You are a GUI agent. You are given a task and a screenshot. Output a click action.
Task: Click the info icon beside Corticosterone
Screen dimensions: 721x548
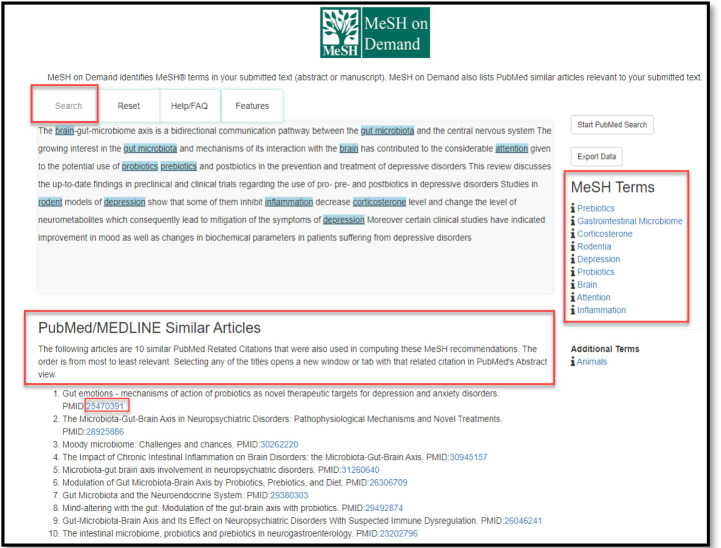pos(573,234)
